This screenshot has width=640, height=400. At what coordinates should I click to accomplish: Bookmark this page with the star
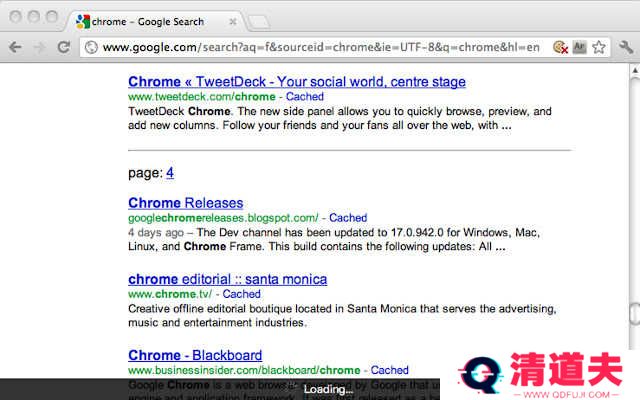[599, 47]
